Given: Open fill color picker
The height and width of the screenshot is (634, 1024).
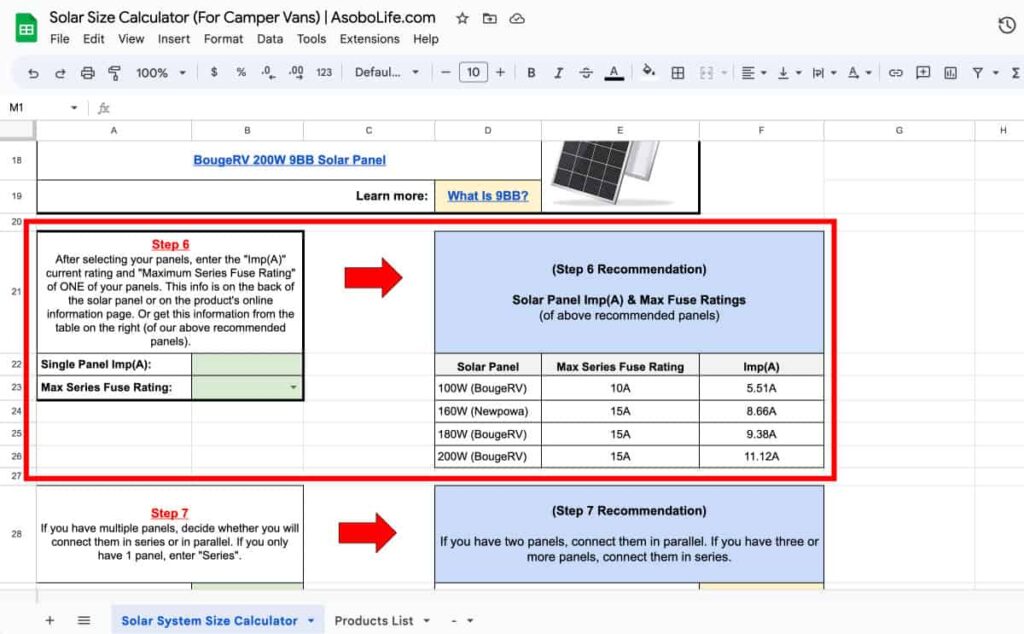Looking at the screenshot, I should point(648,71).
